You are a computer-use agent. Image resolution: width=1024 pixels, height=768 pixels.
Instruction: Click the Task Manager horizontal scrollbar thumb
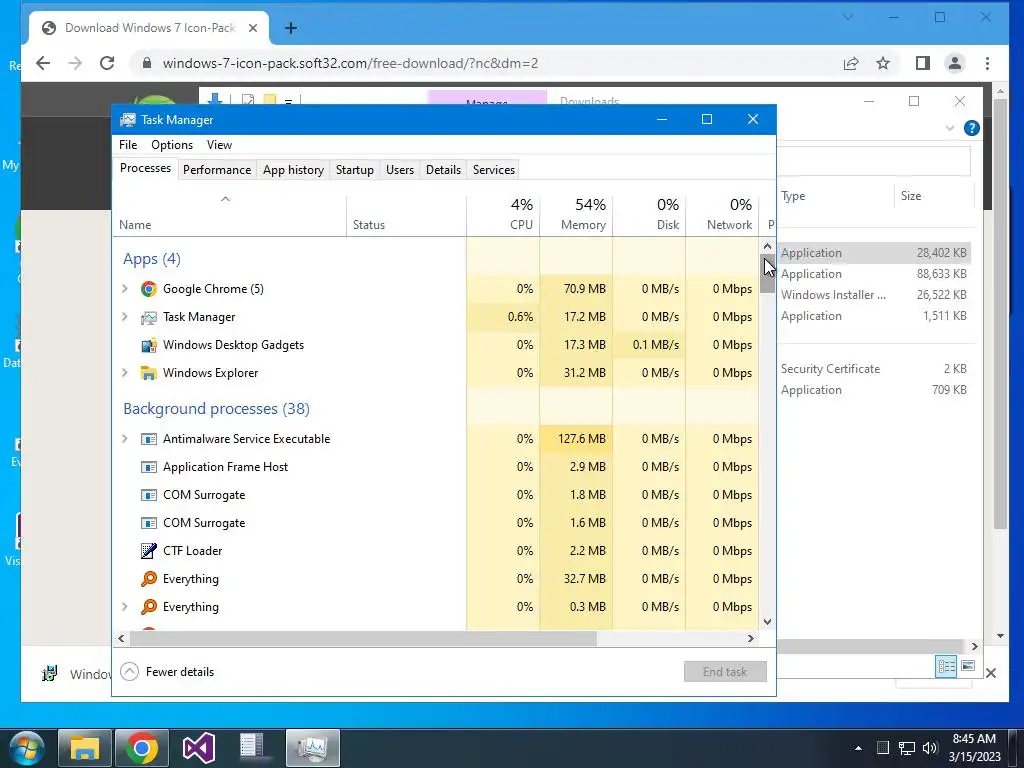coord(363,638)
